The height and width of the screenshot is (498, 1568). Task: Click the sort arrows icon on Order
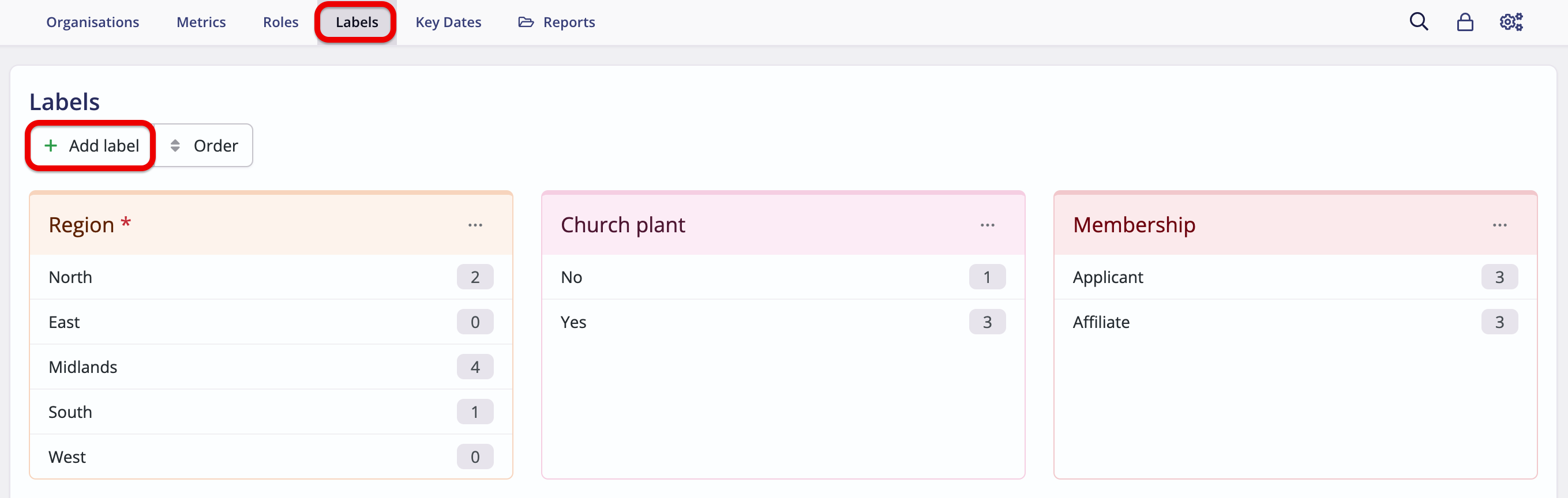click(175, 145)
